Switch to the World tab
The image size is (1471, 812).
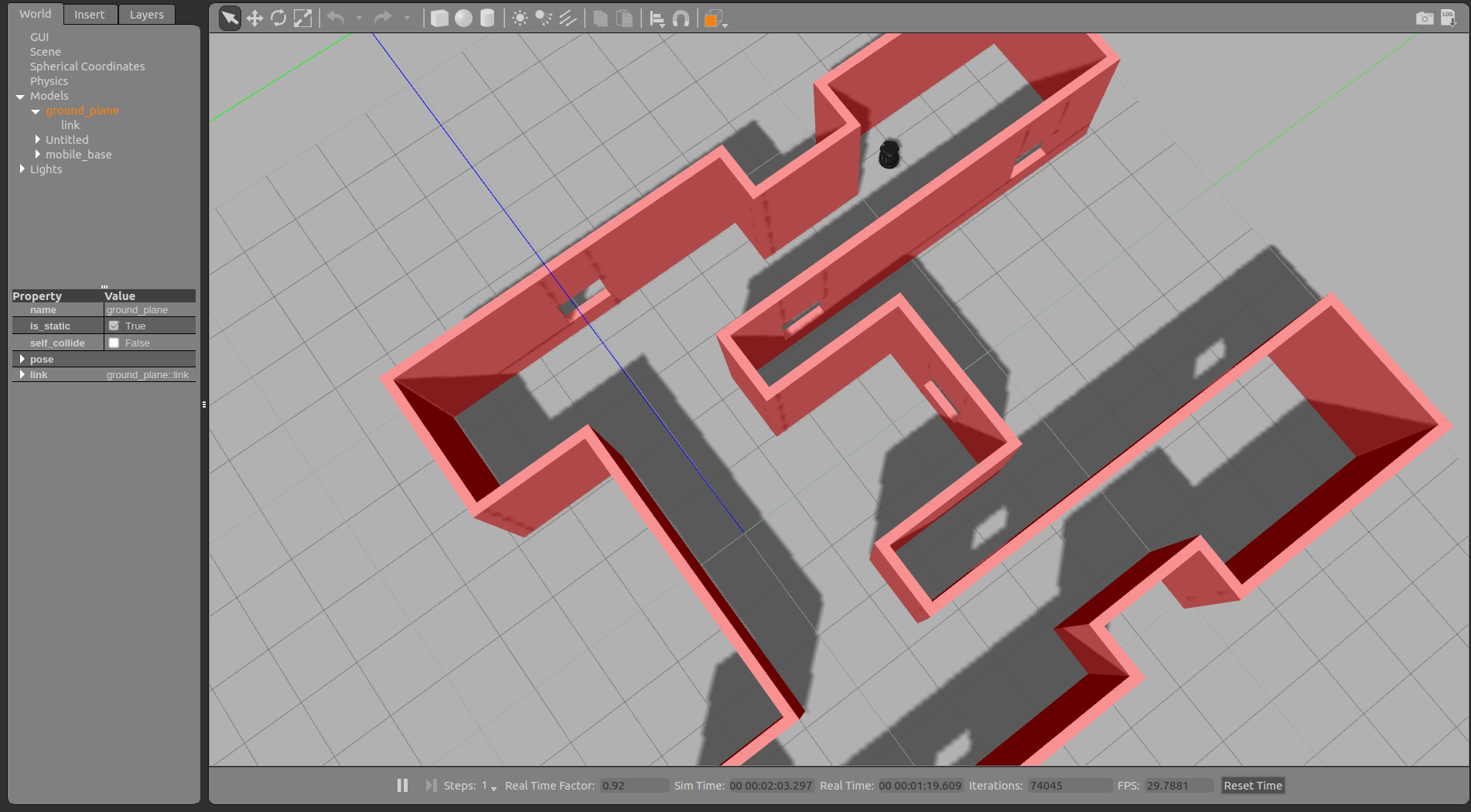click(36, 14)
